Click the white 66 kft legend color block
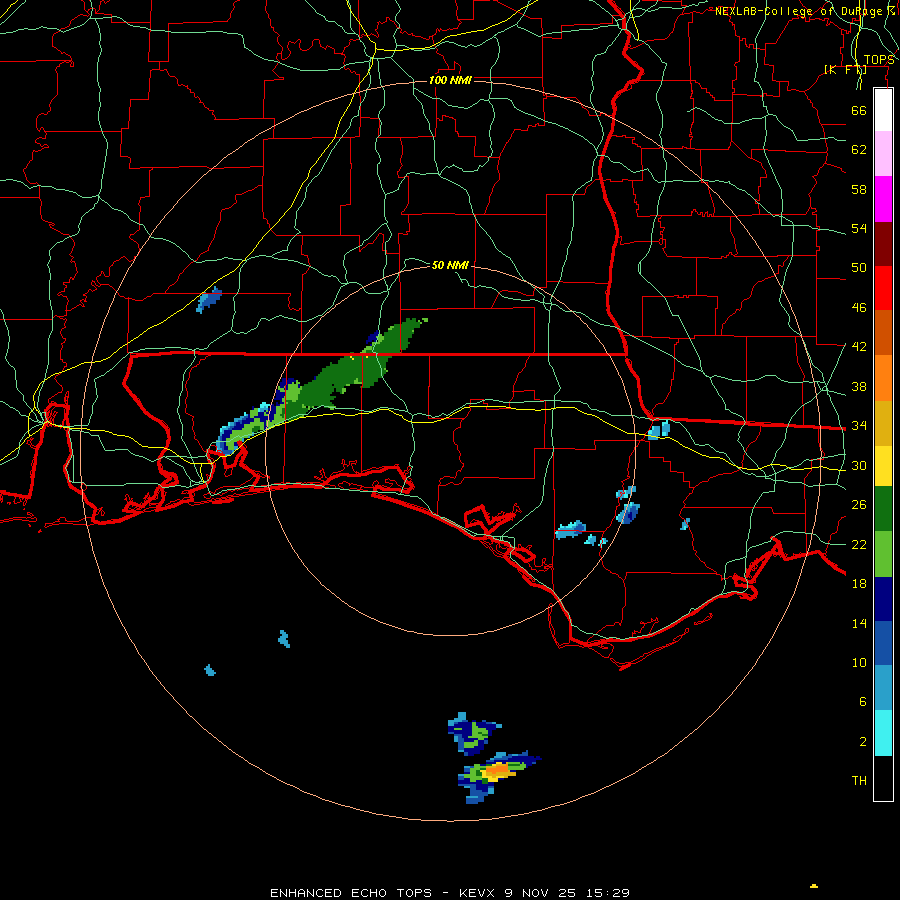 pyautogui.click(x=883, y=110)
